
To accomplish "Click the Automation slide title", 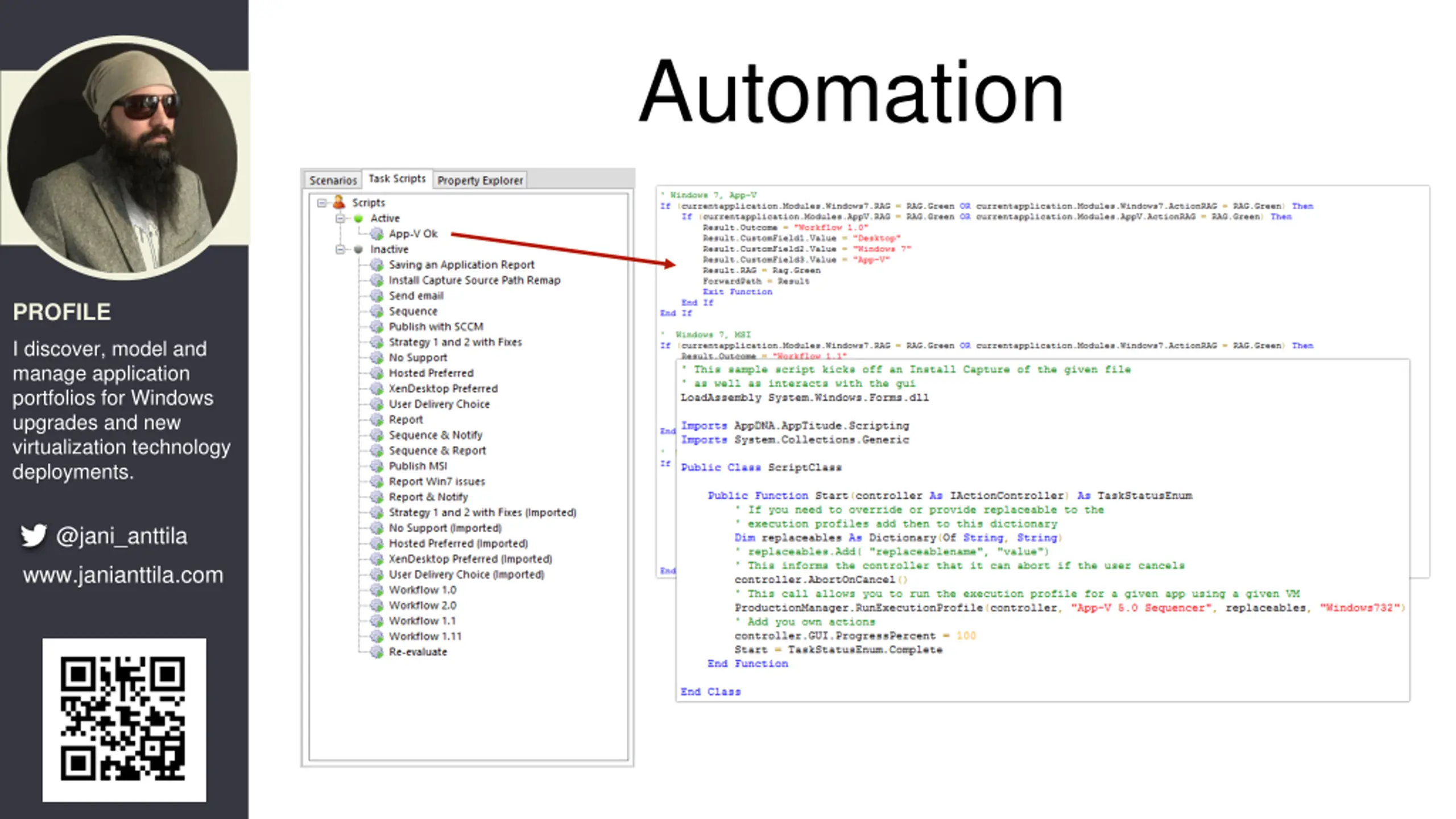I will pyautogui.click(x=851, y=91).
